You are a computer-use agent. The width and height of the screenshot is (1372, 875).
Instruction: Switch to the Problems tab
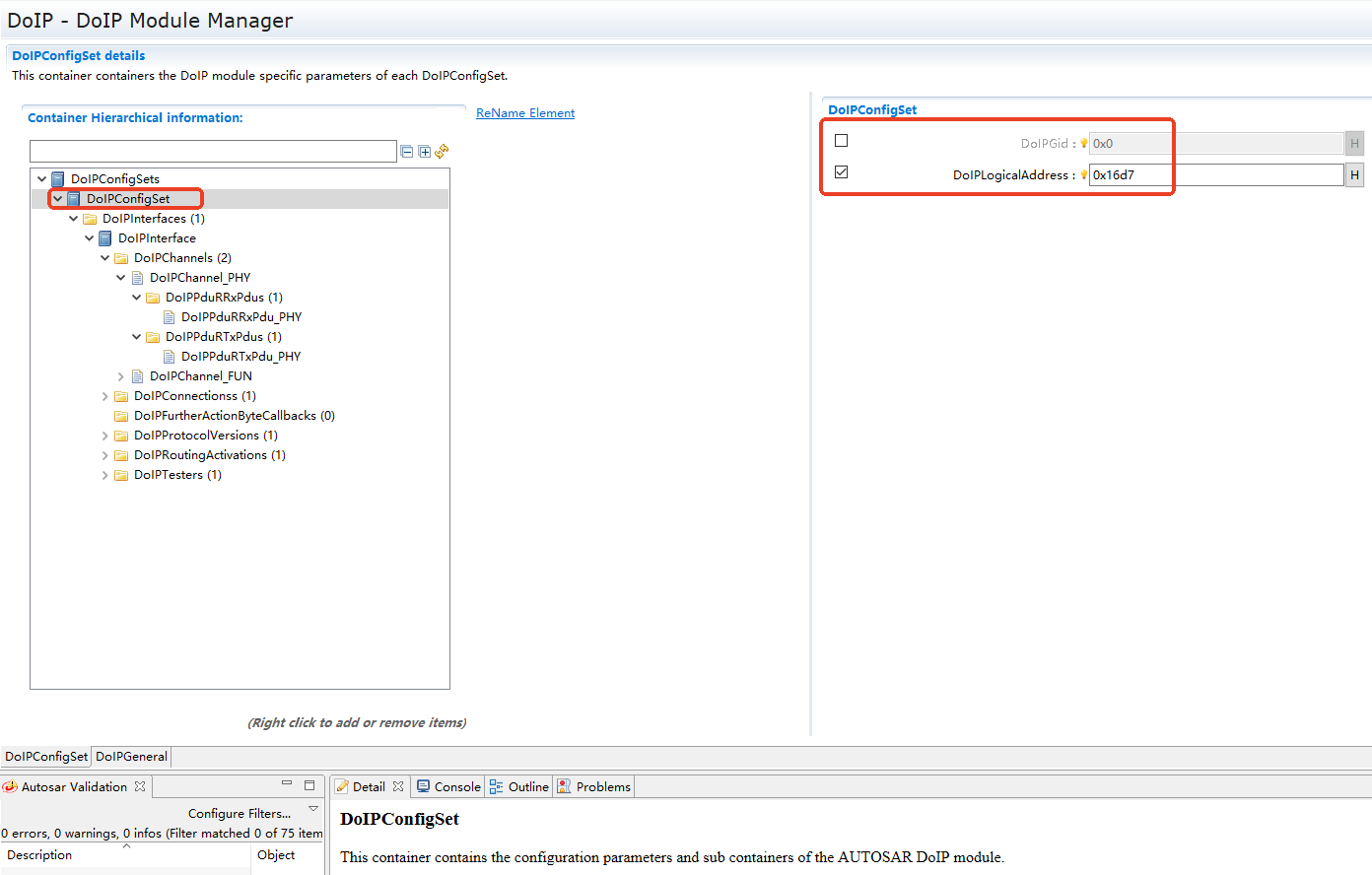point(594,786)
